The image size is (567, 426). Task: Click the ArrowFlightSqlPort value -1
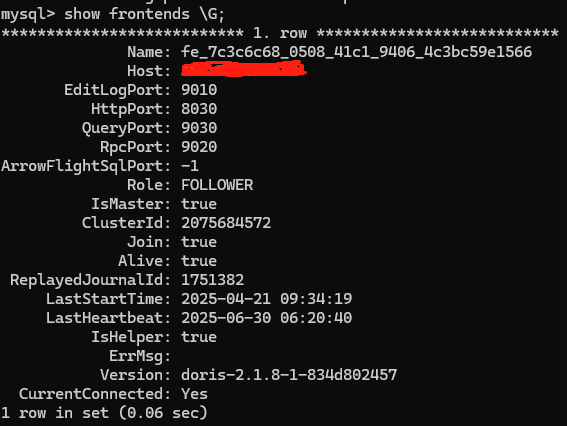click(190, 166)
